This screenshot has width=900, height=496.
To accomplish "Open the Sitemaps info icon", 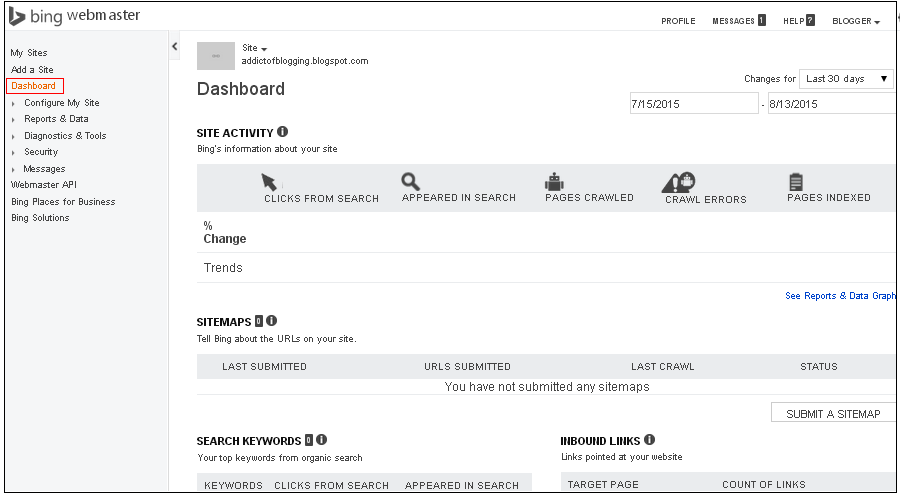I will pos(271,321).
